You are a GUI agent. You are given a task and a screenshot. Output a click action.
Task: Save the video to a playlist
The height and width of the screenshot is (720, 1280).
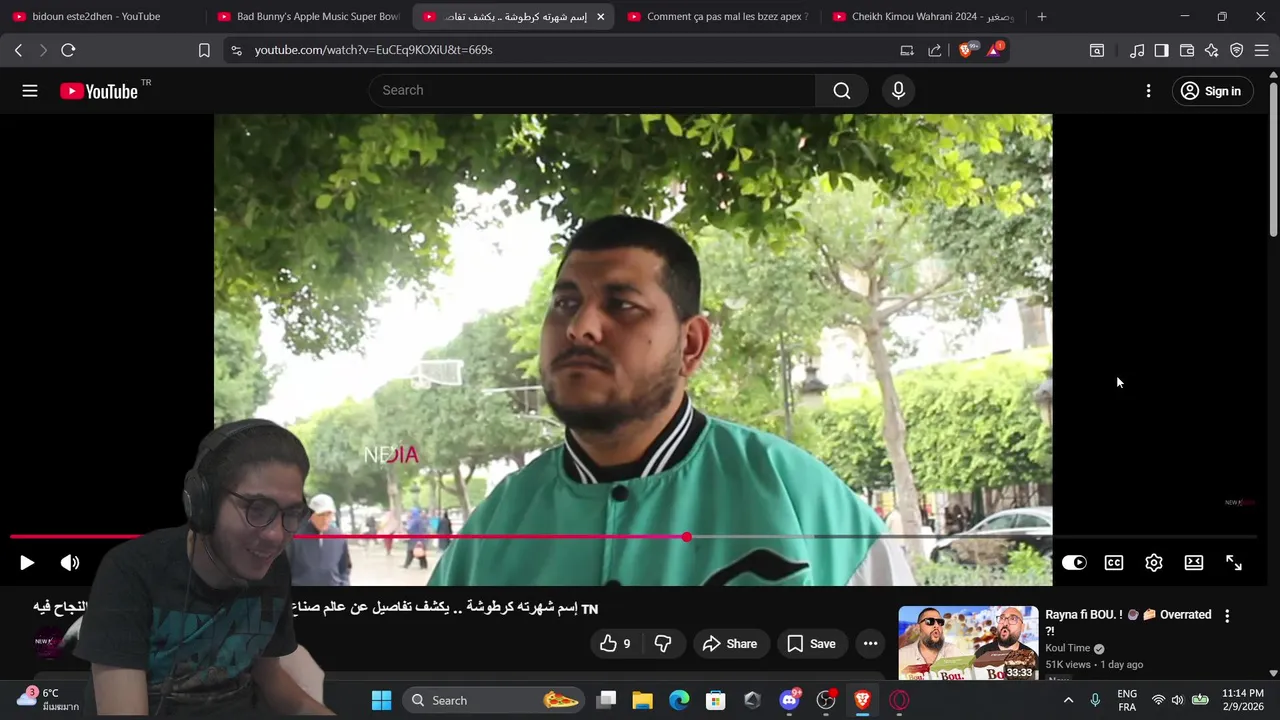point(812,644)
